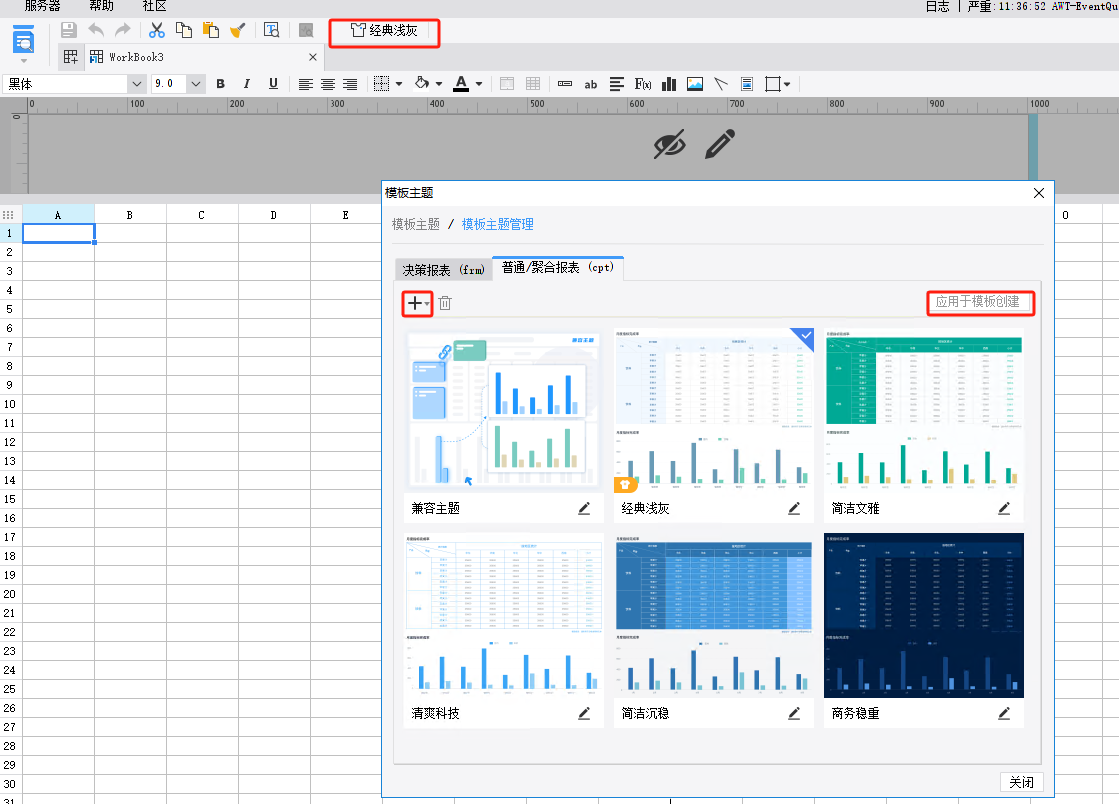
Task: Expand the font color dropdown arrow
Action: (479, 84)
